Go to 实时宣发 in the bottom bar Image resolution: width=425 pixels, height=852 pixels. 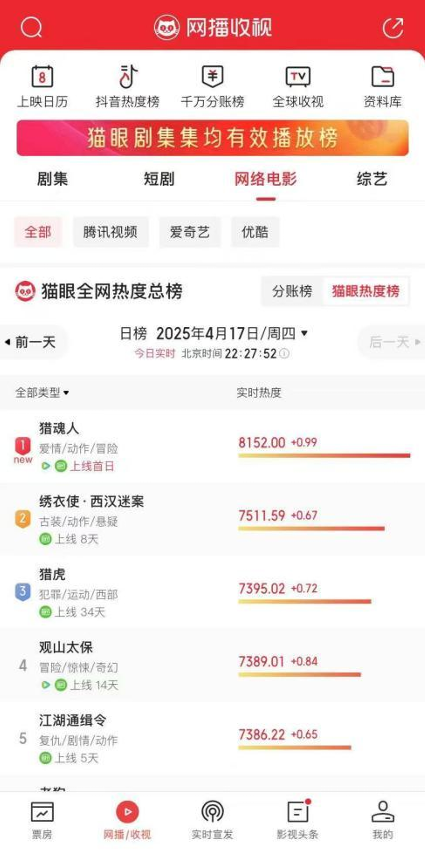click(212, 820)
